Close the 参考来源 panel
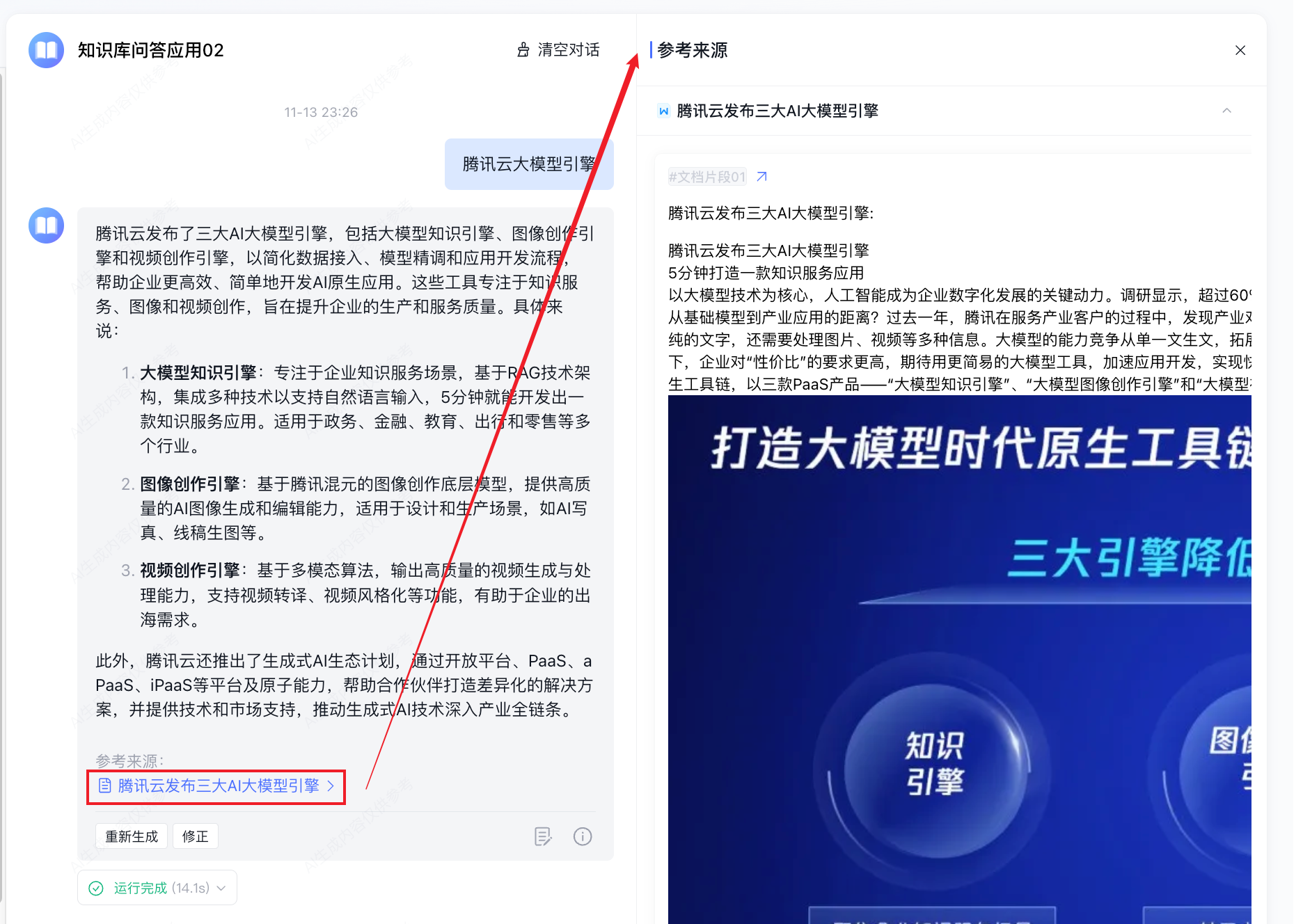 click(x=1240, y=50)
